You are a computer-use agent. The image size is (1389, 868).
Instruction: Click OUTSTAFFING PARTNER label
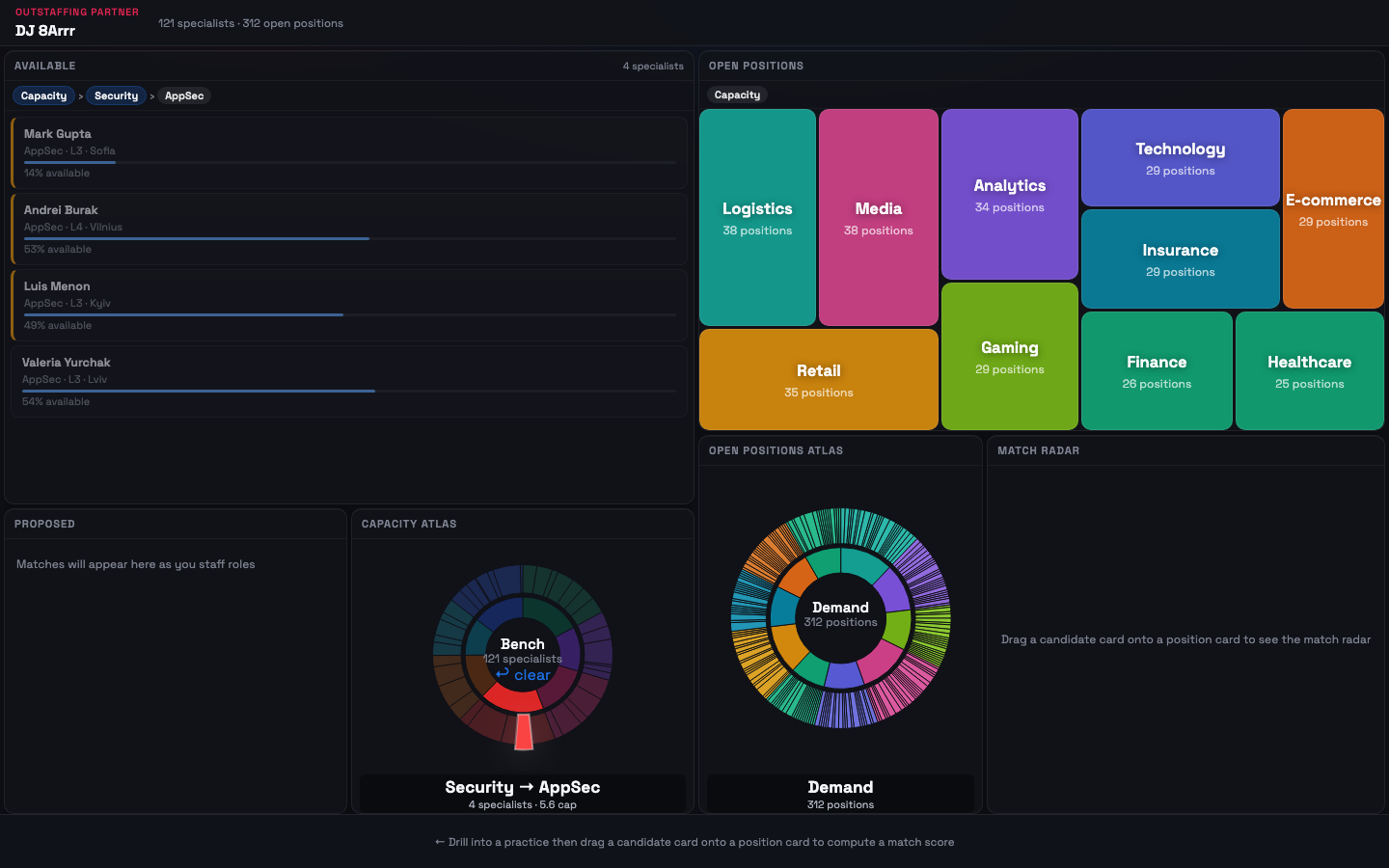pos(77,13)
